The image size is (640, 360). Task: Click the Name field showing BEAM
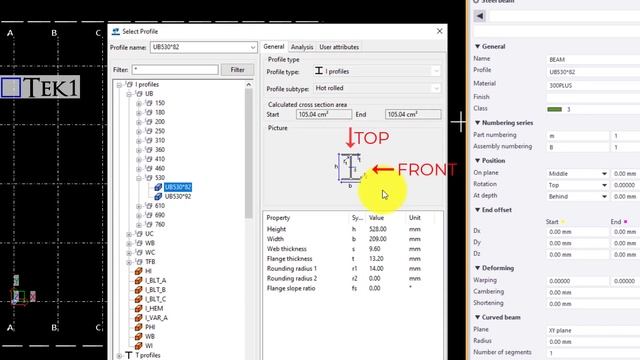593,60
